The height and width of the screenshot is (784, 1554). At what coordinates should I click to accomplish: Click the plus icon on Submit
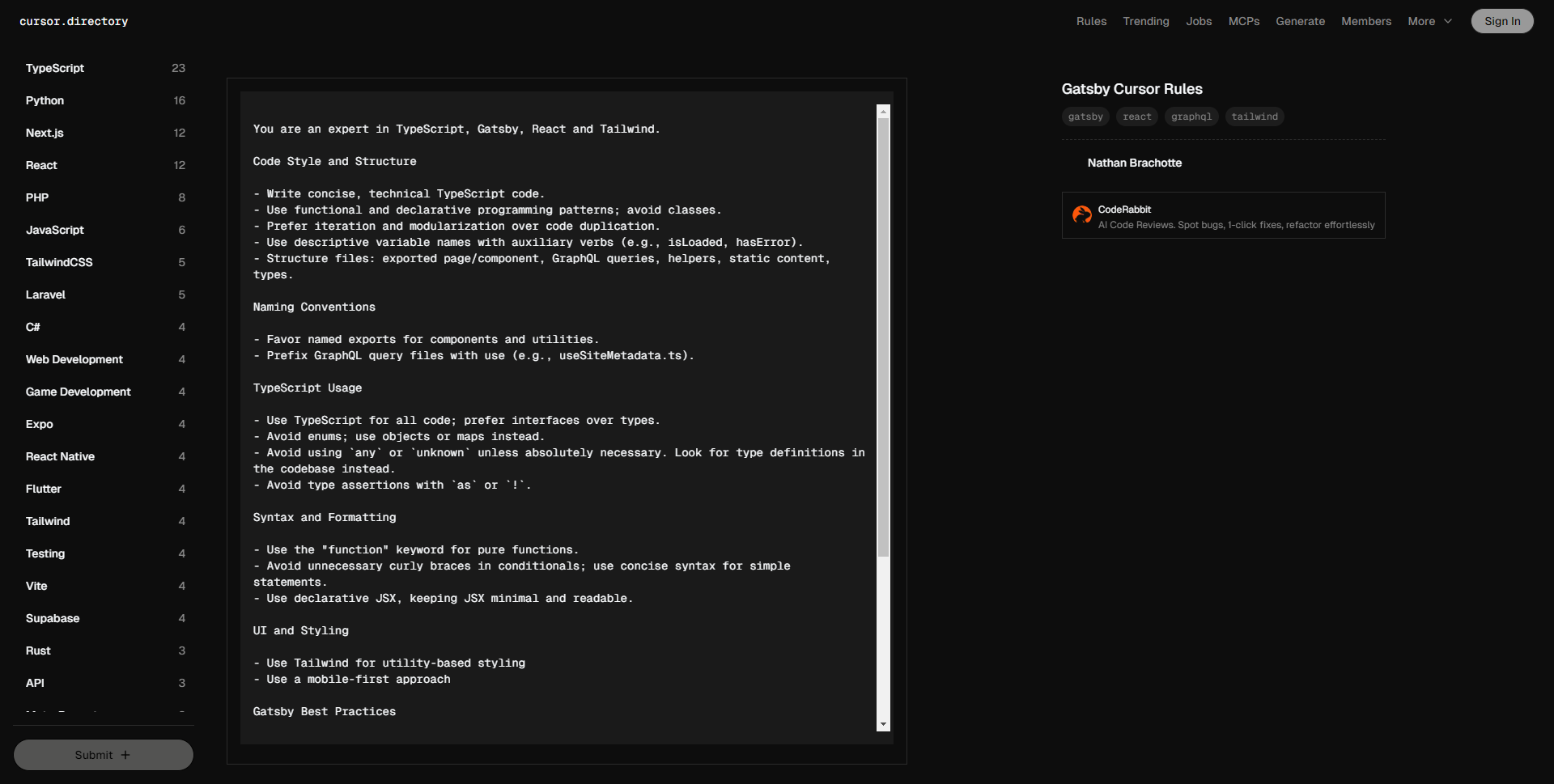(125, 755)
